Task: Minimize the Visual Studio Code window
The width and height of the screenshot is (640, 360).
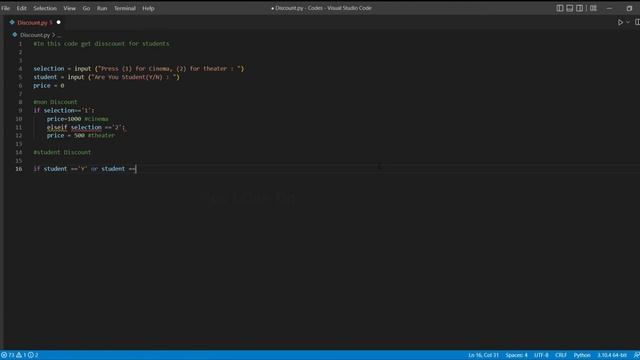Action: [x=609, y=8]
